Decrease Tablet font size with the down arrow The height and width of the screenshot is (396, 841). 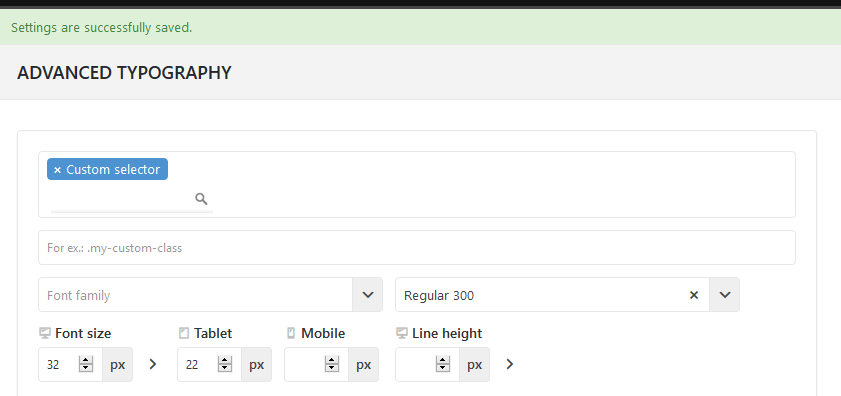pos(225,368)
